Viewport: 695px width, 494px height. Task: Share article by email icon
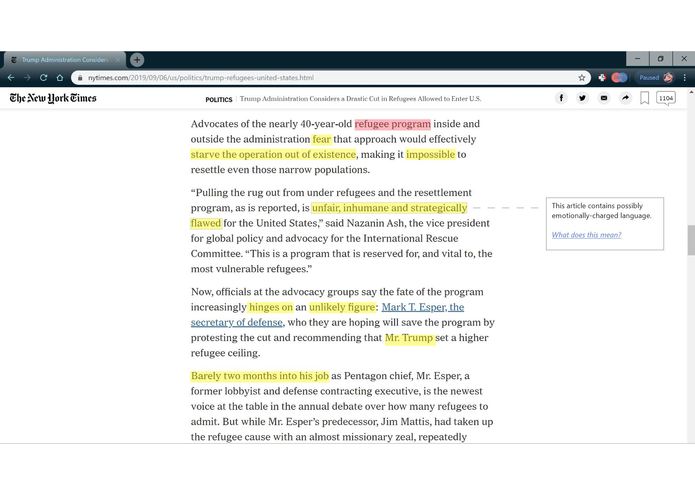click(604, 98)
